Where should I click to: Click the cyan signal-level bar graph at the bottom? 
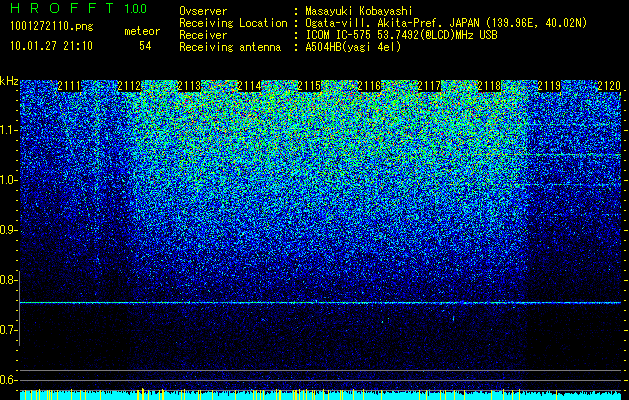click(x=321, y=394)
